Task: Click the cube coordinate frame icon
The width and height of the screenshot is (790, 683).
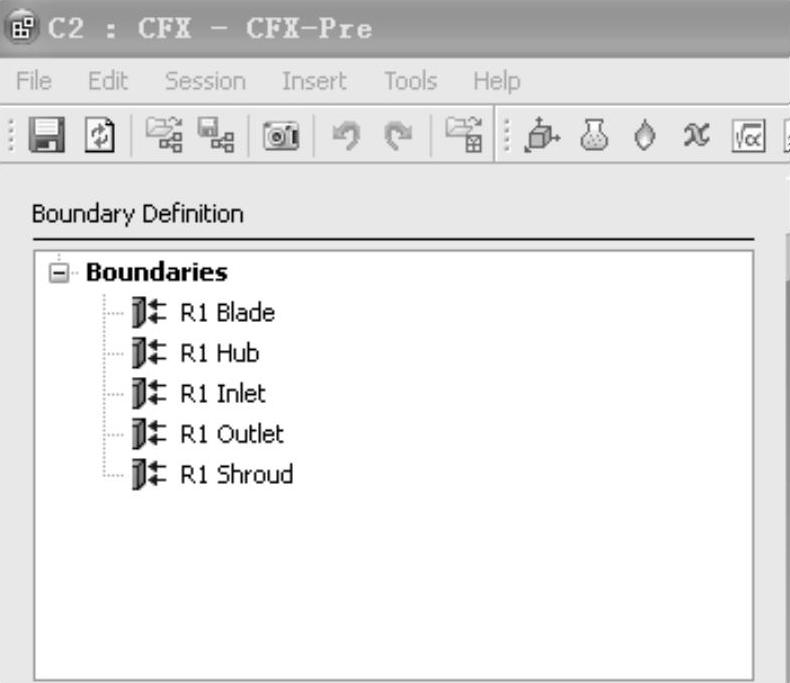Action: tap(542, 134)
